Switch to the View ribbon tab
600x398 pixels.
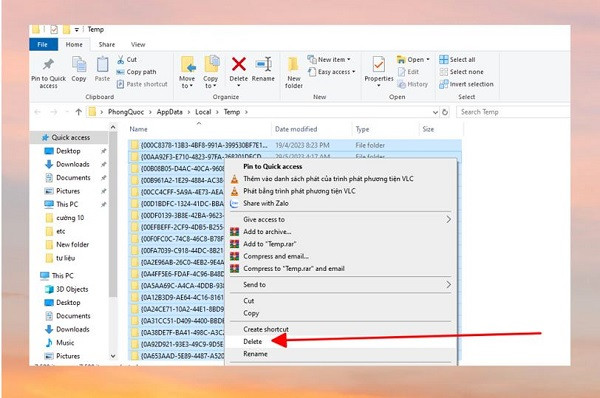pos(138,44)
